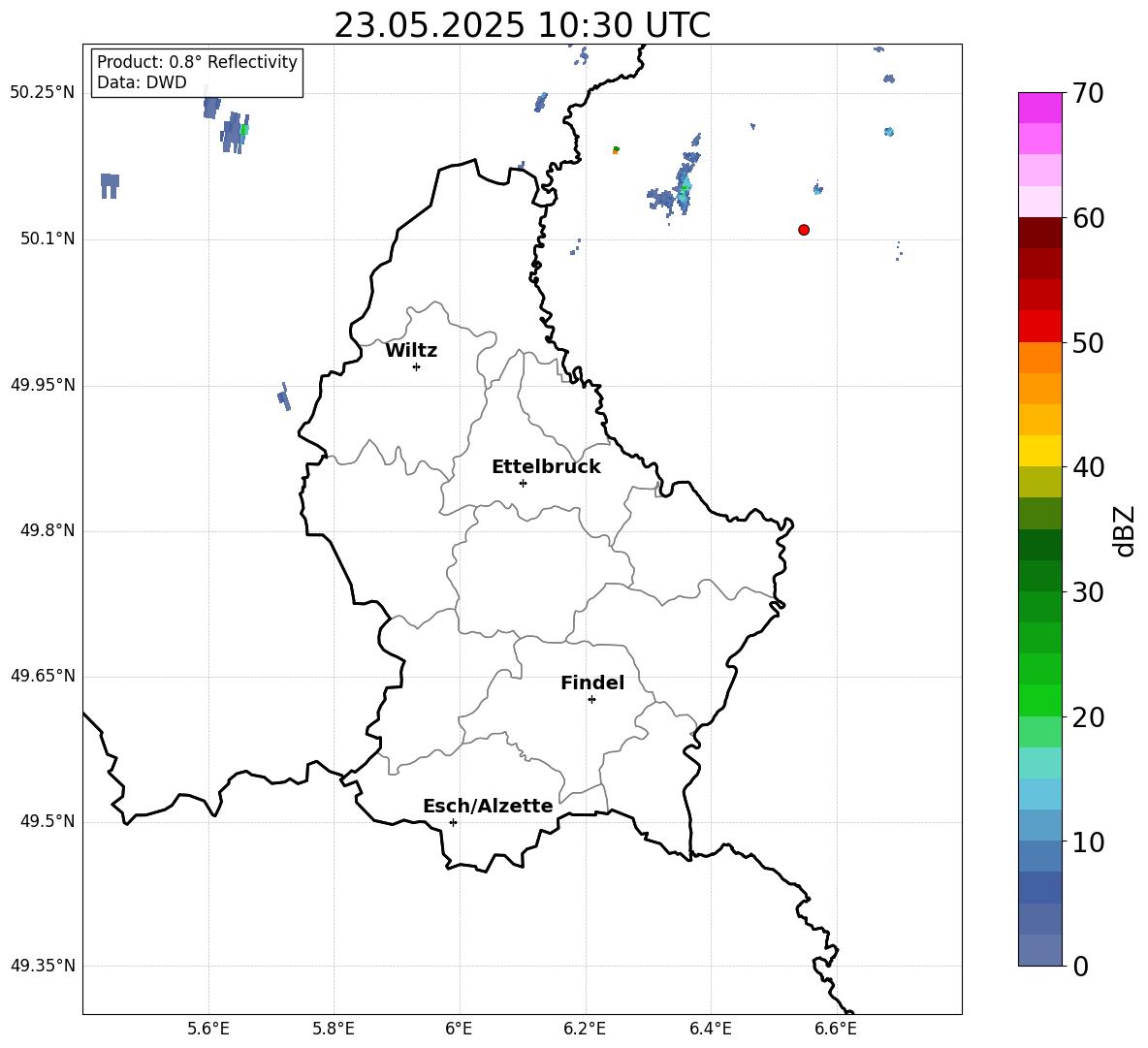Click the 6.6°E longitude label

(x=836, y=1030)
